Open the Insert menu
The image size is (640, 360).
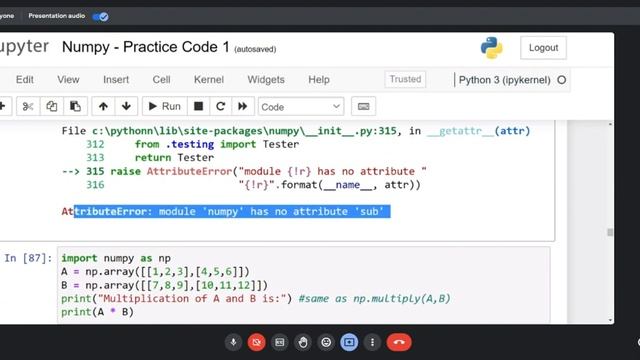(x=116, y=80)
